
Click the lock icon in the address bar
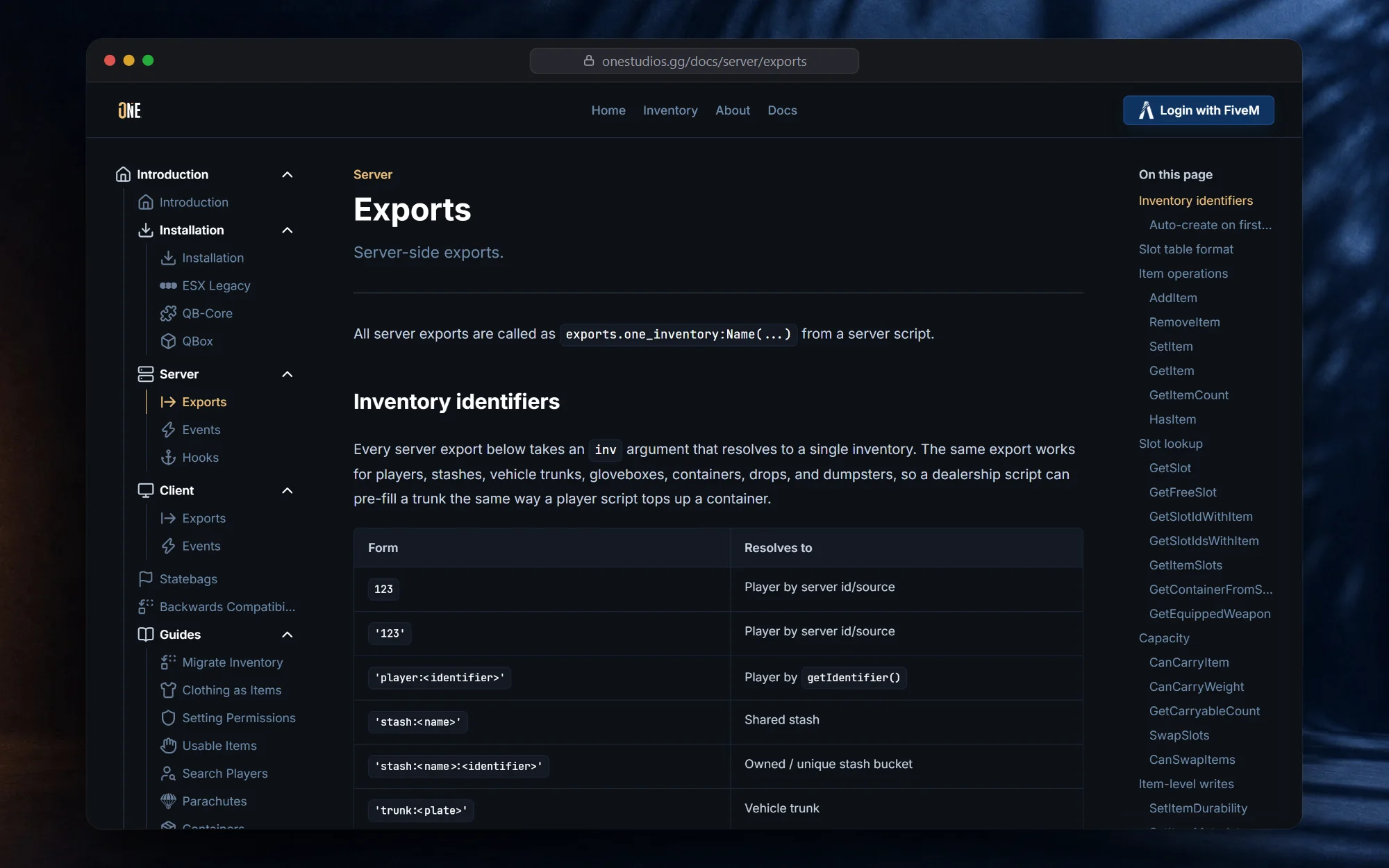point(589,60)
